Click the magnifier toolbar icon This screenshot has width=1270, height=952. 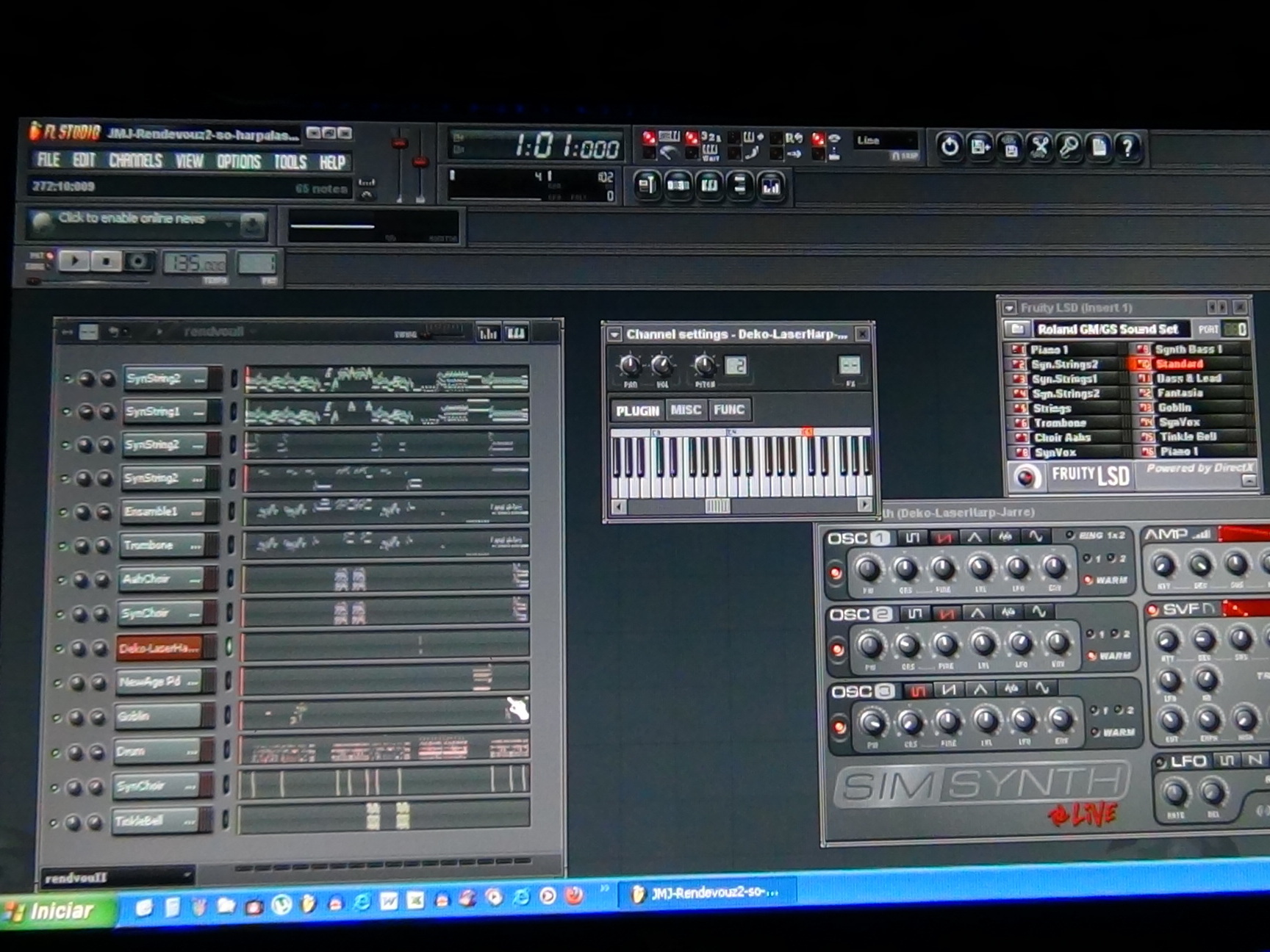(x=1069, y=148)
